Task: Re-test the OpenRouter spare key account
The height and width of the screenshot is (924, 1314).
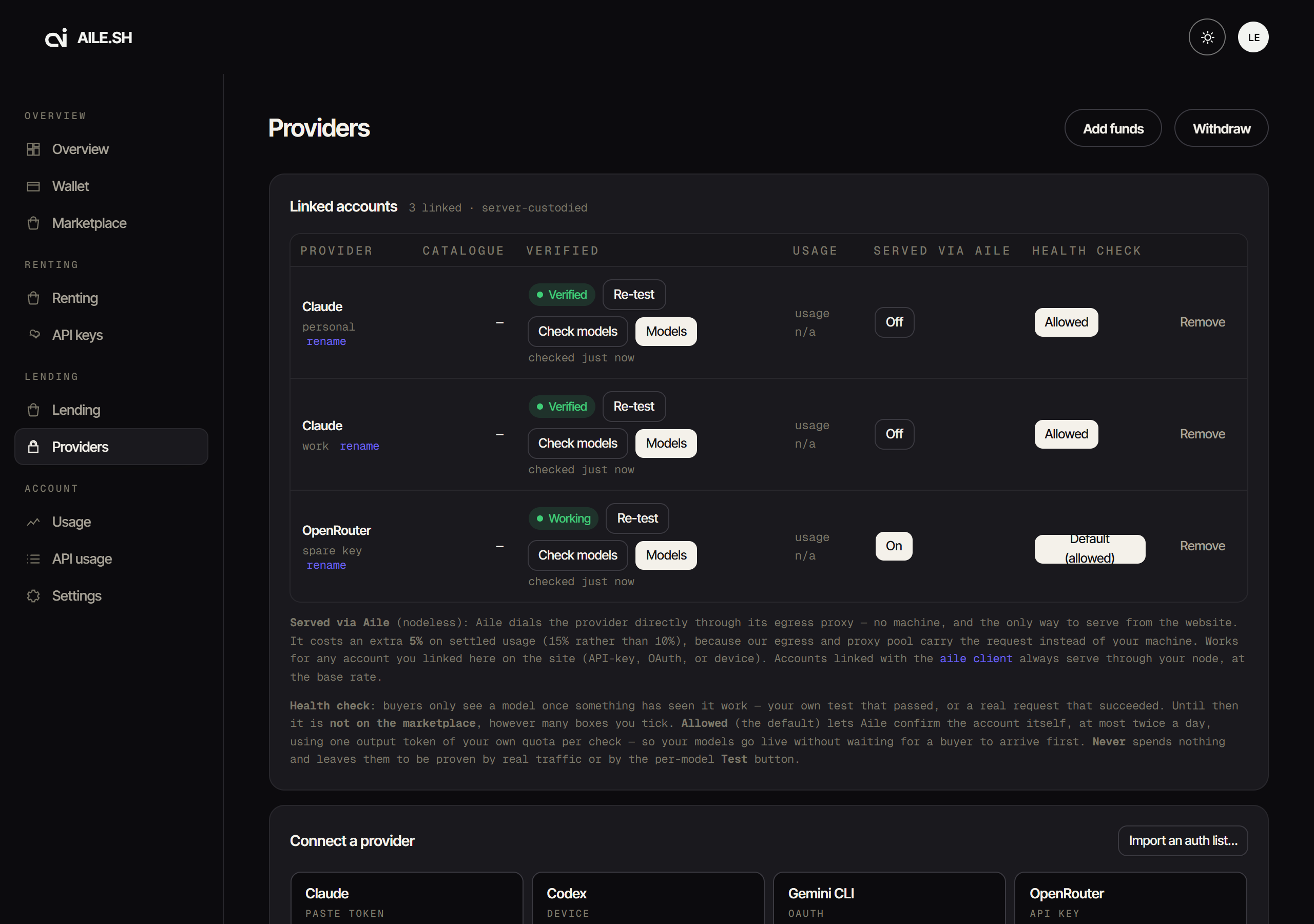Action: click(x=637, y=518)
